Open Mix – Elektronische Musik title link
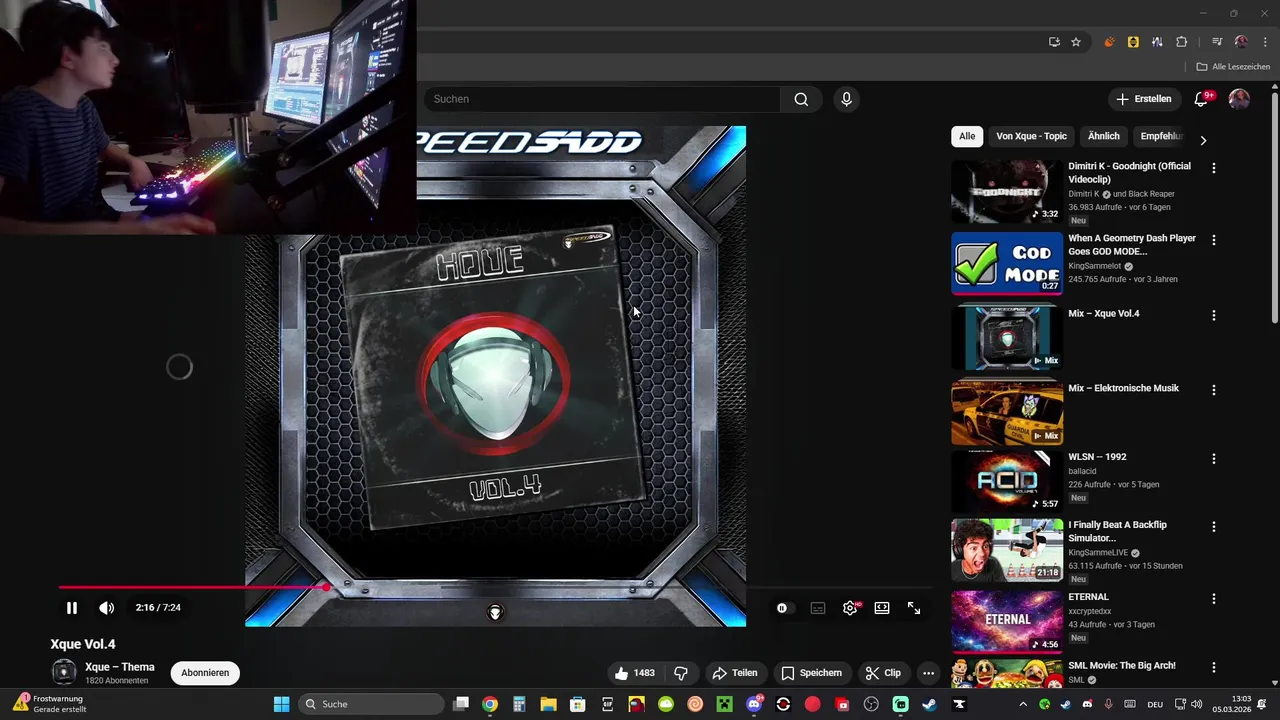 coord(1123,388)
